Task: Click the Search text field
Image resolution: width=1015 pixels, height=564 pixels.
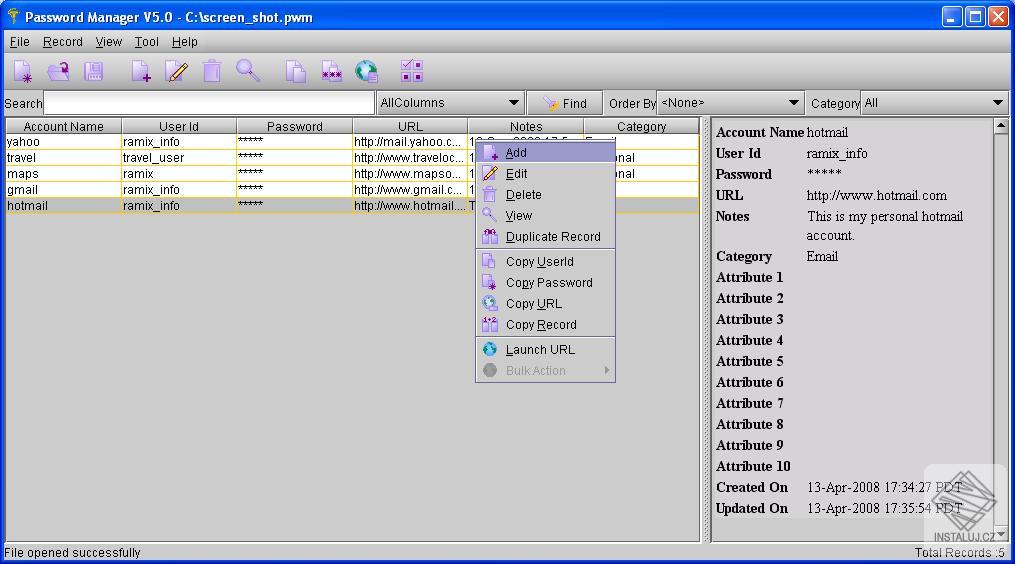Action: point(208,103)
